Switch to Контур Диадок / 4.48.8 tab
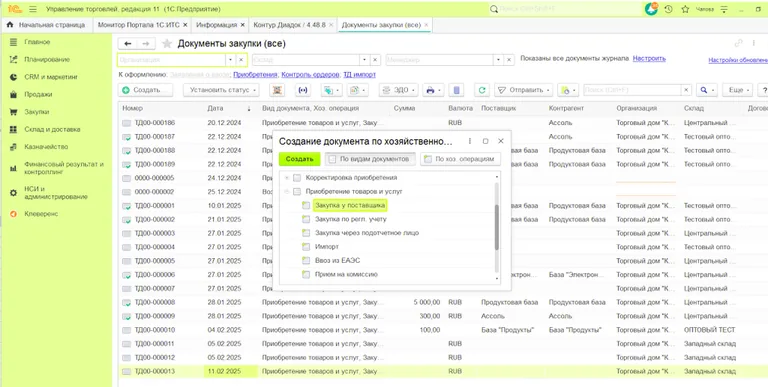768x387 pixels. [x=289, y=24]
